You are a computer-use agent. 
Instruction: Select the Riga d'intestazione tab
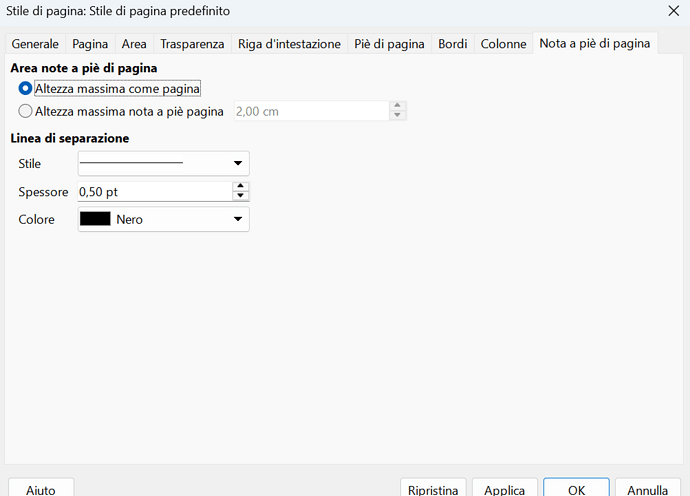[x=290, y=44]
